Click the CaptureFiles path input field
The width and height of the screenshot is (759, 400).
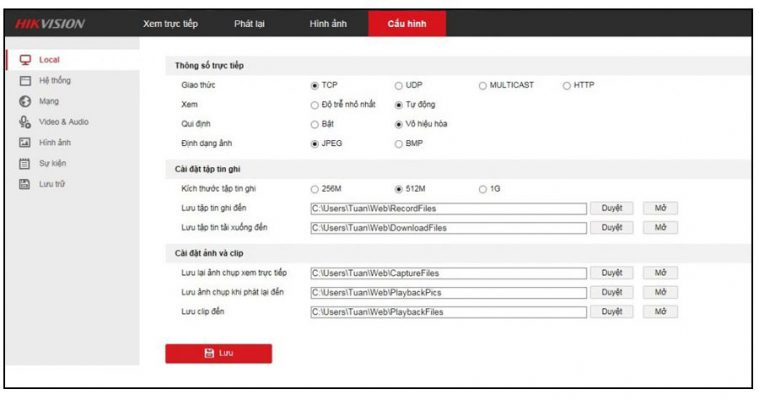[448, 273]
